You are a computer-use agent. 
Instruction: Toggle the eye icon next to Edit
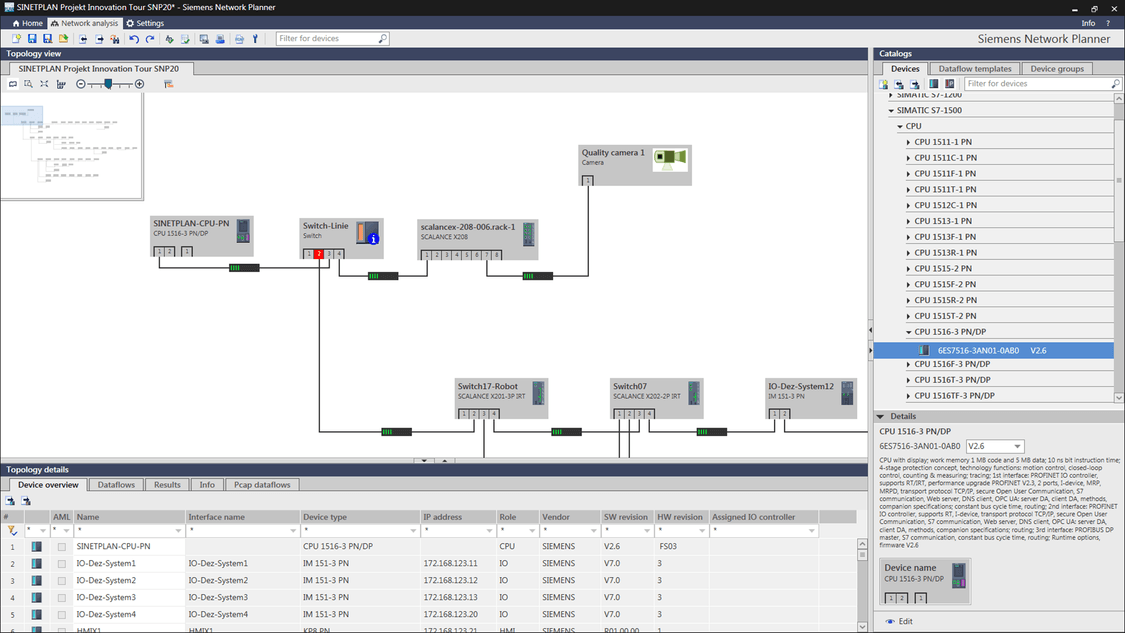coord(890,622)
